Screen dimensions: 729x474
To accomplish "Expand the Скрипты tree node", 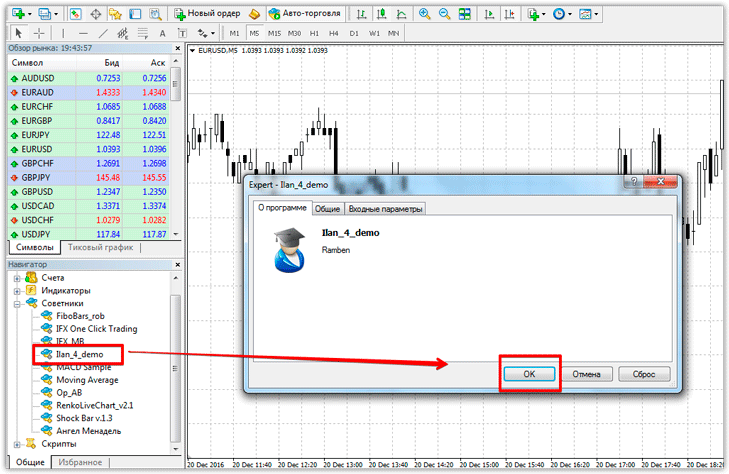I will click(17, 443).
